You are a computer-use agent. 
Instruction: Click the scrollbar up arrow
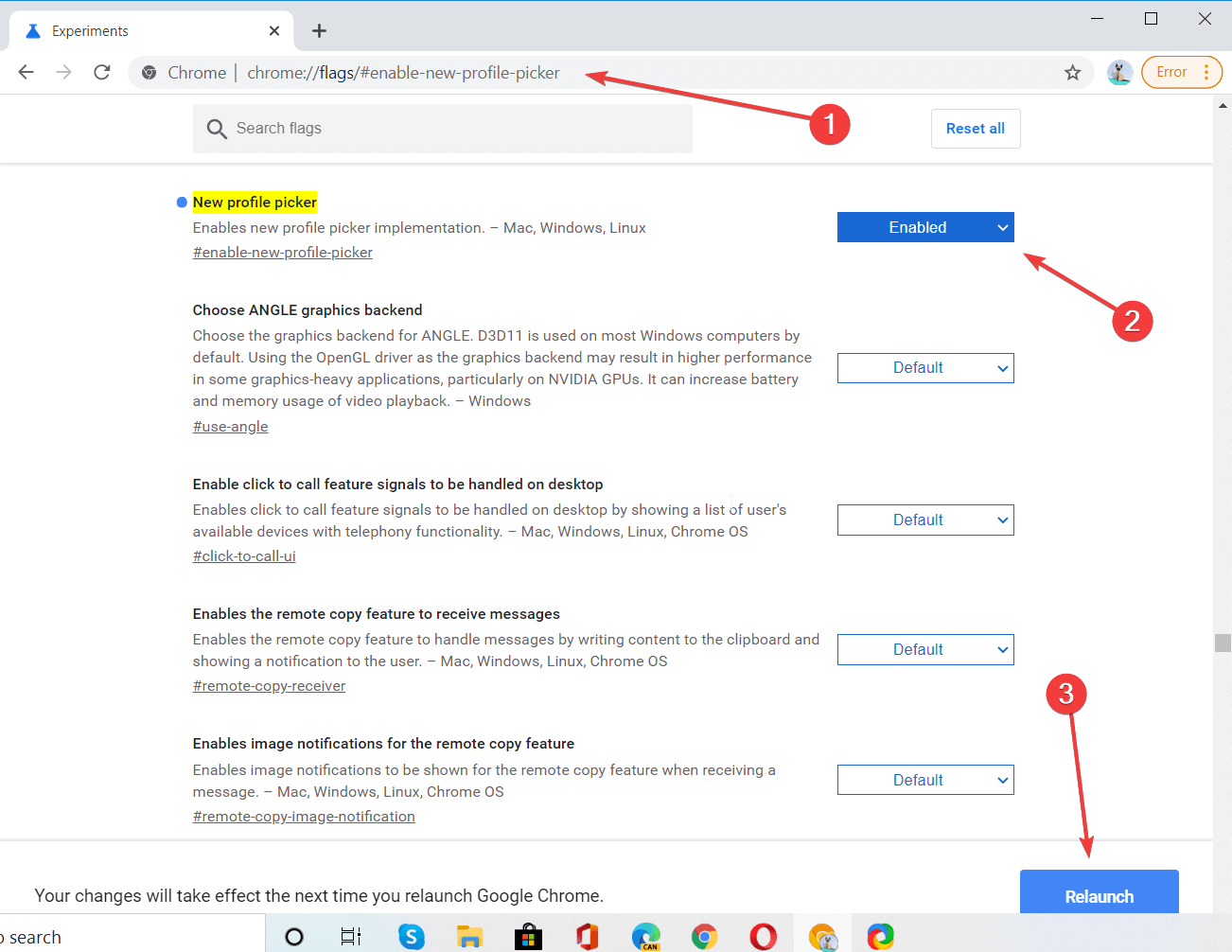coord(1223,105)
